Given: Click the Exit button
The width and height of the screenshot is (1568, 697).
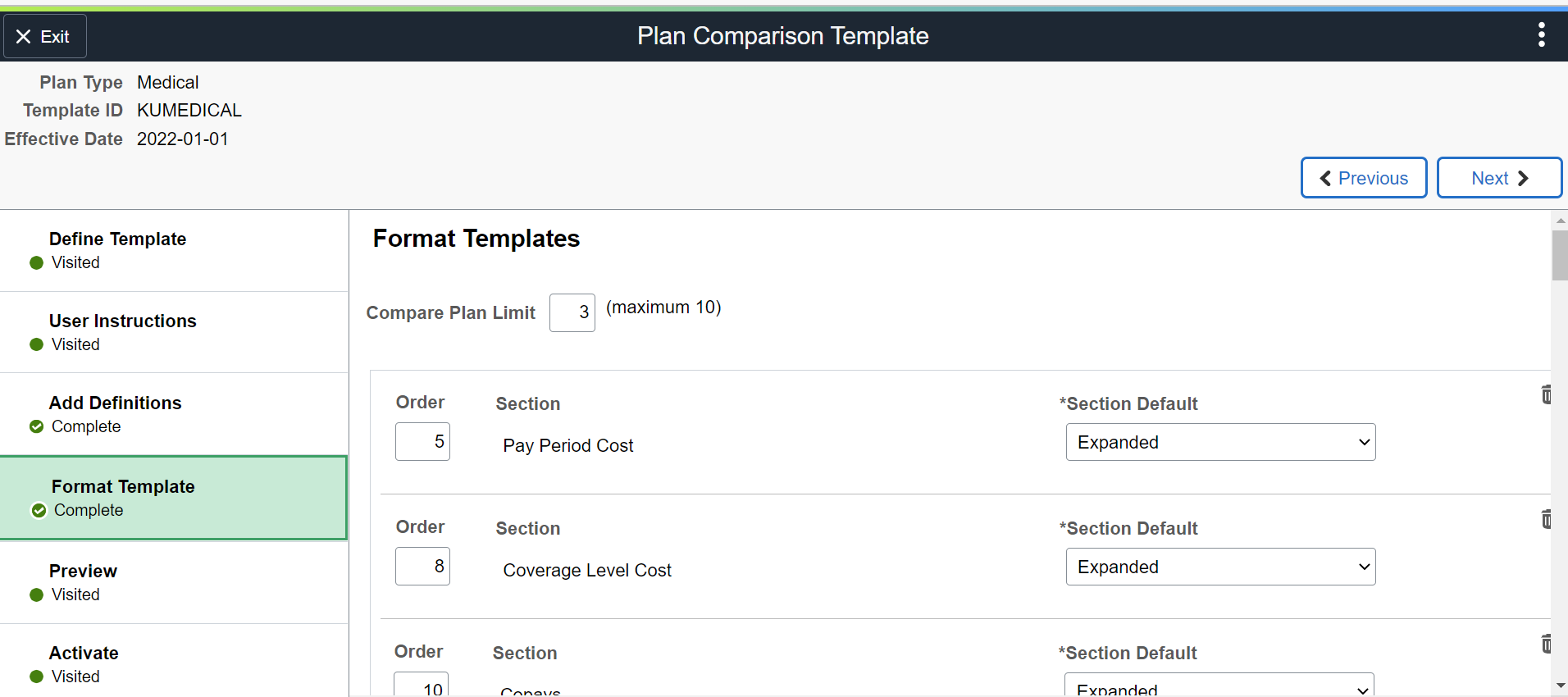Looking at the screenshot, I should point(44,37).
